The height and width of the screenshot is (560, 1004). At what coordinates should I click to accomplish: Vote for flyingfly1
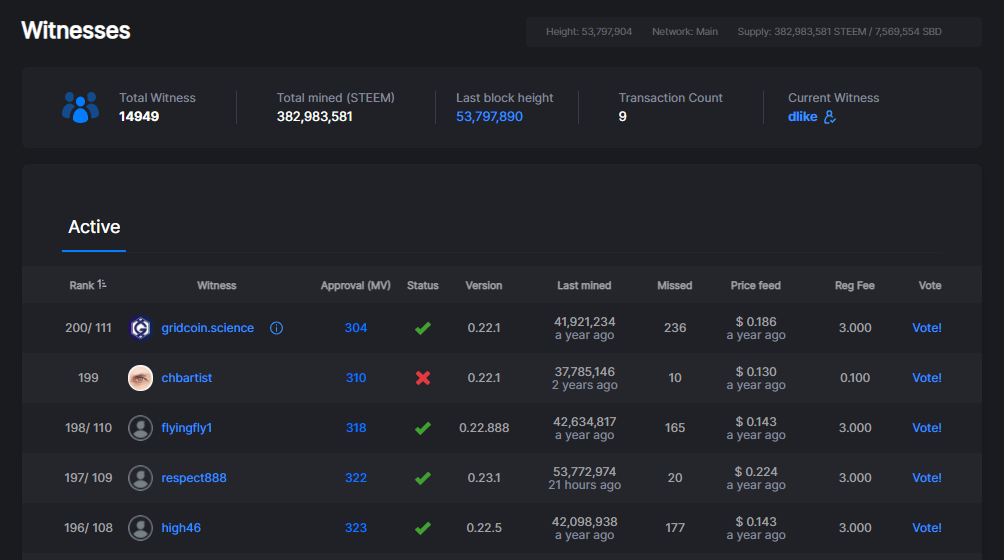click(x=927, y=428)
